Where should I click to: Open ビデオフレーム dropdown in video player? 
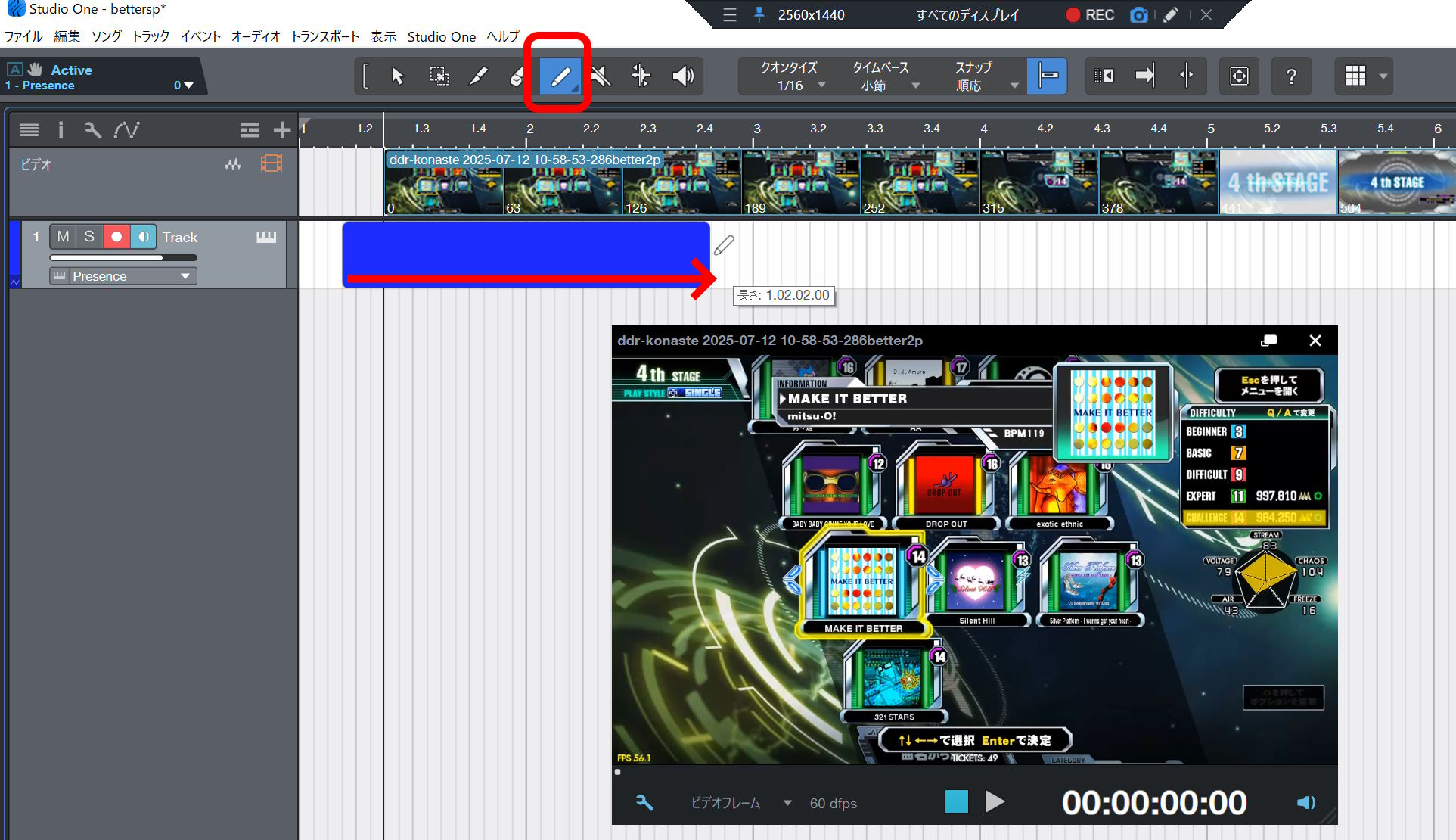click(x=741, y=803)
